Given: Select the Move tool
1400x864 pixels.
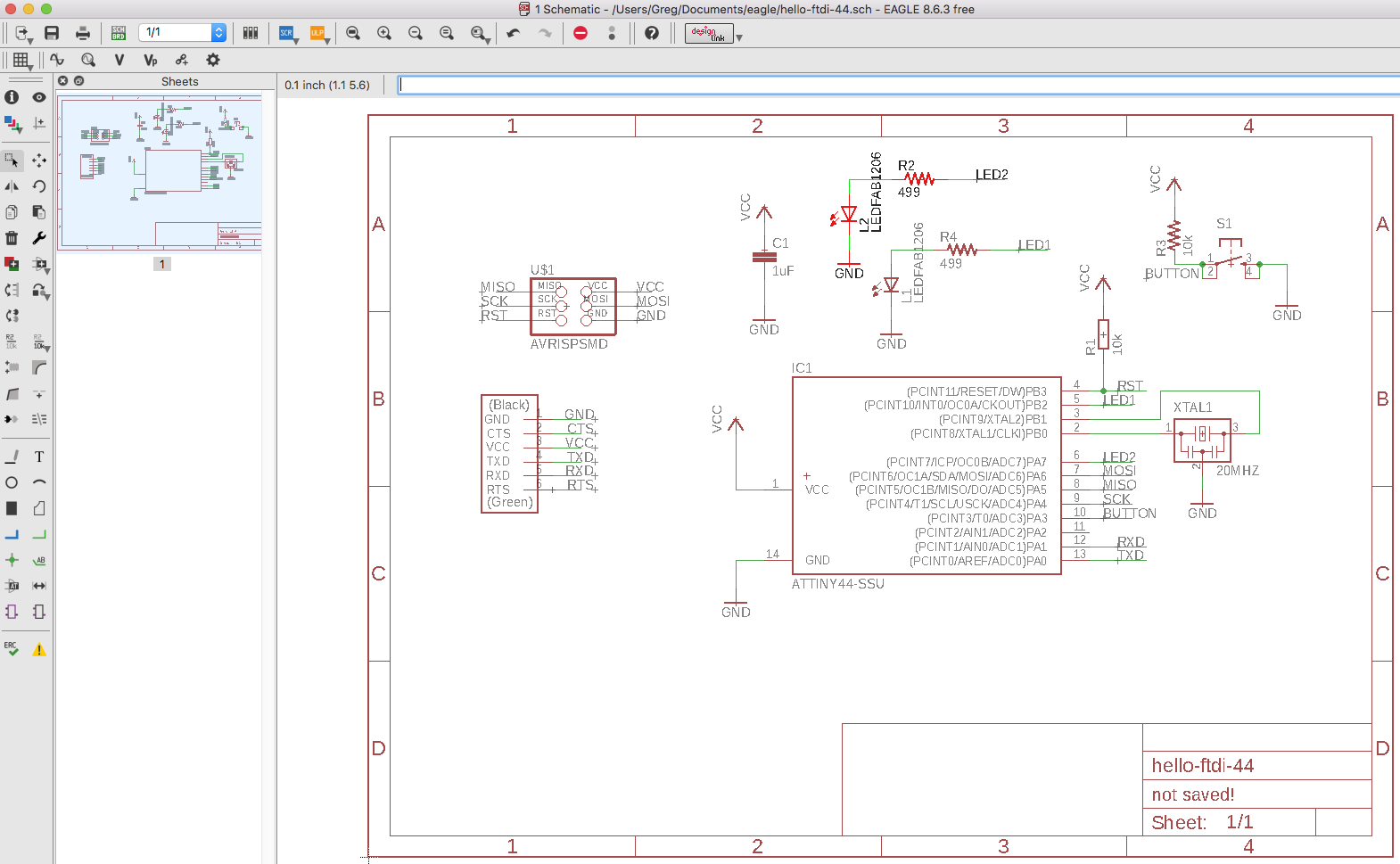Looking at the screenshot, I should point(38,160).
